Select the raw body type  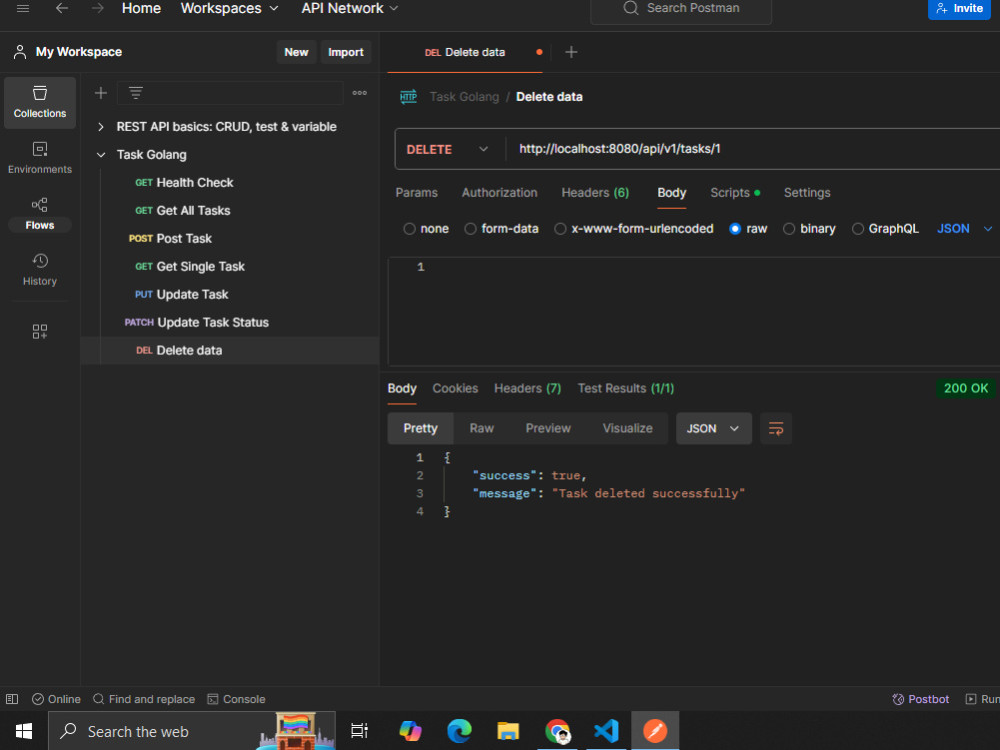click(x=735, y=229)
